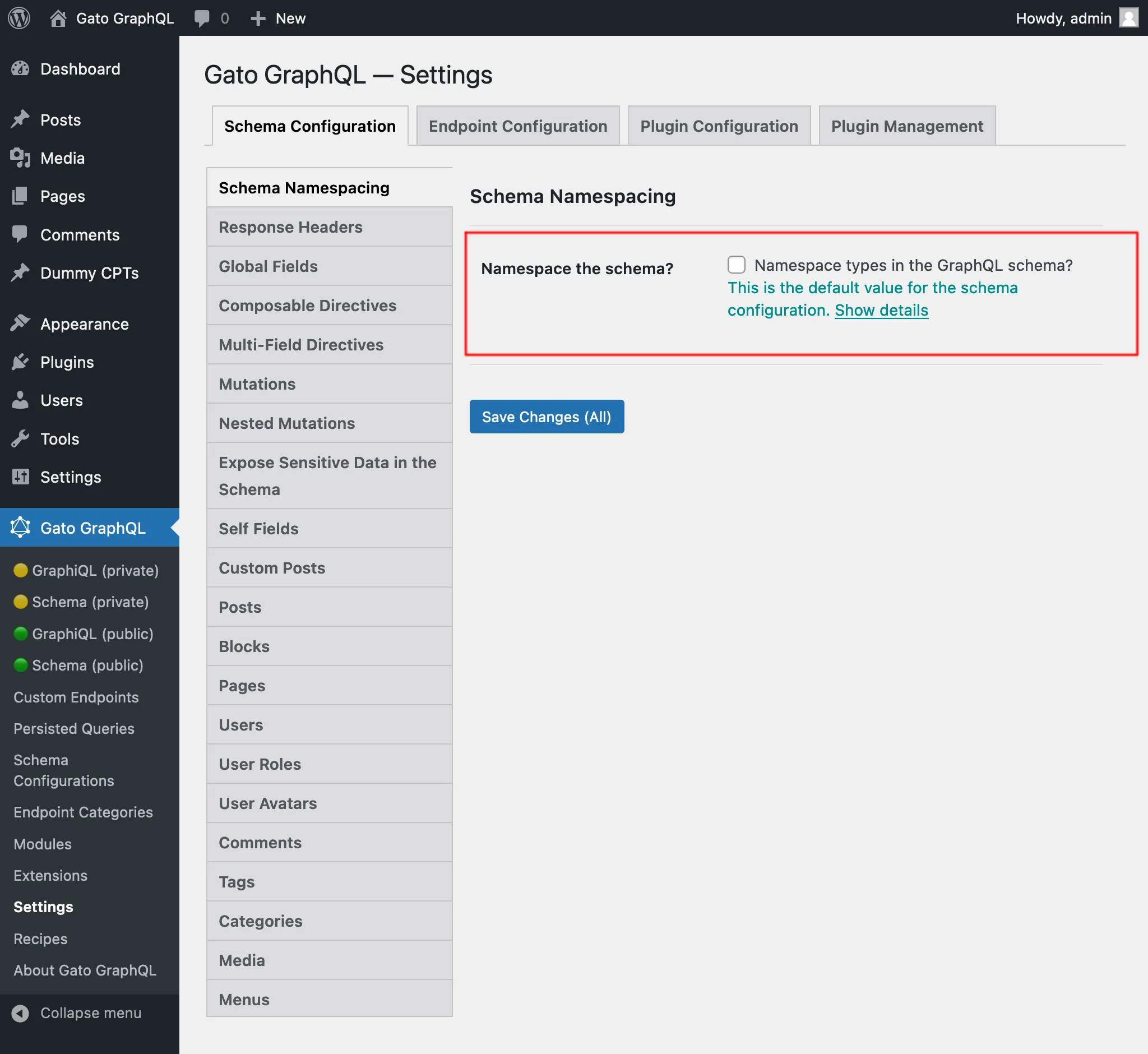The width and height of the screenshot is (1148, 1054).
Task: Click the Dummy CPTs pin icon
Action: [x=20, y=272]
